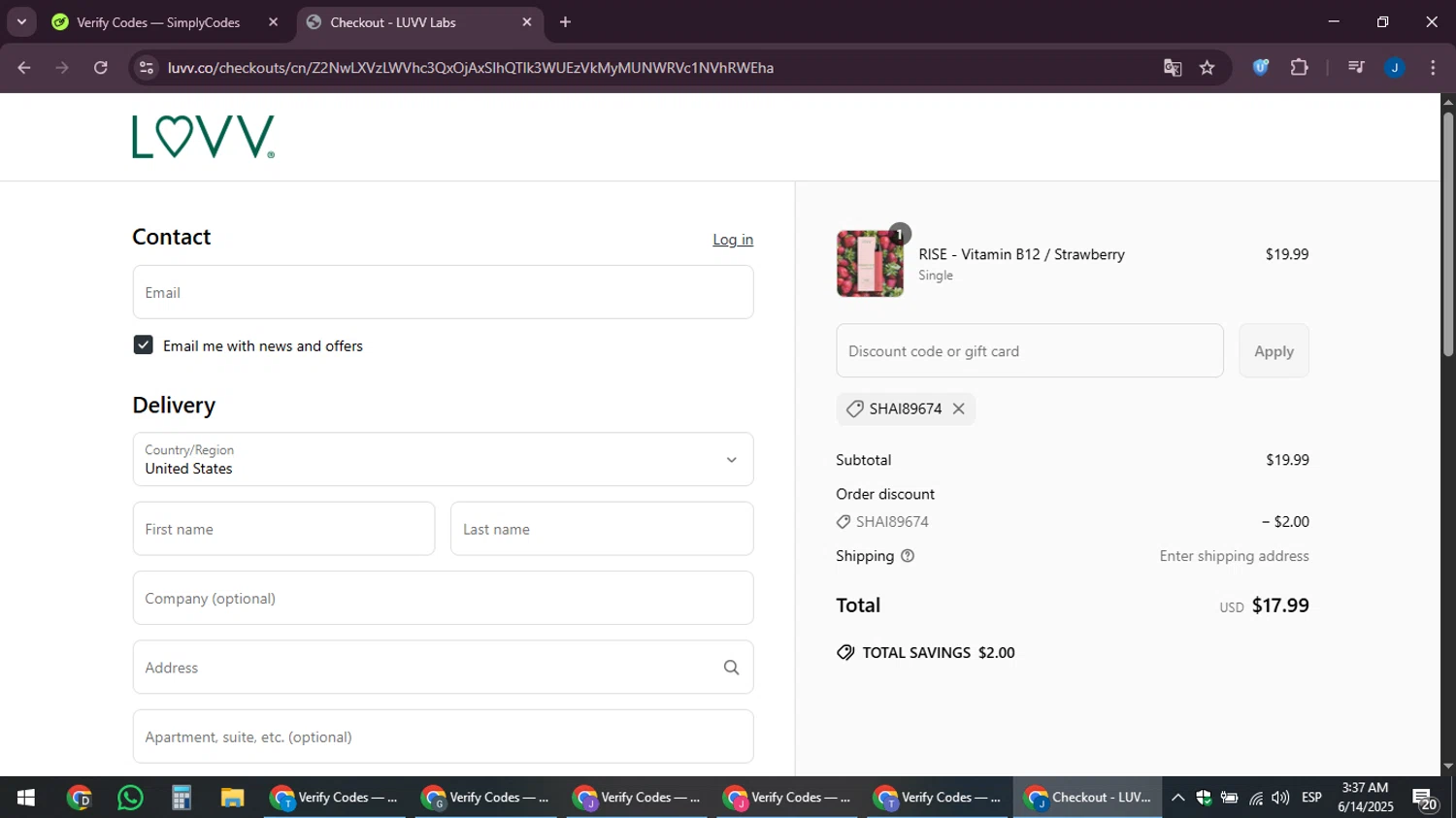The width and height of the screenshot is (1456, 818).
Task: Click the First name field
Action: 283,529
